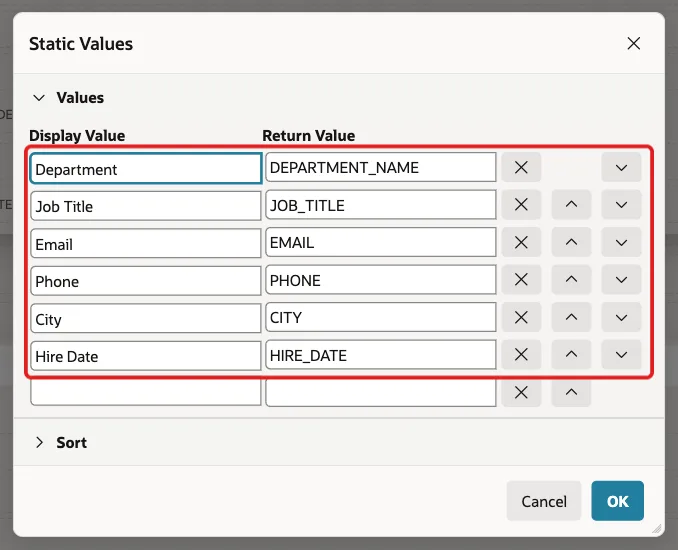Remove the Hire Date row
678x550 pixels.
(x=521, y=355)
